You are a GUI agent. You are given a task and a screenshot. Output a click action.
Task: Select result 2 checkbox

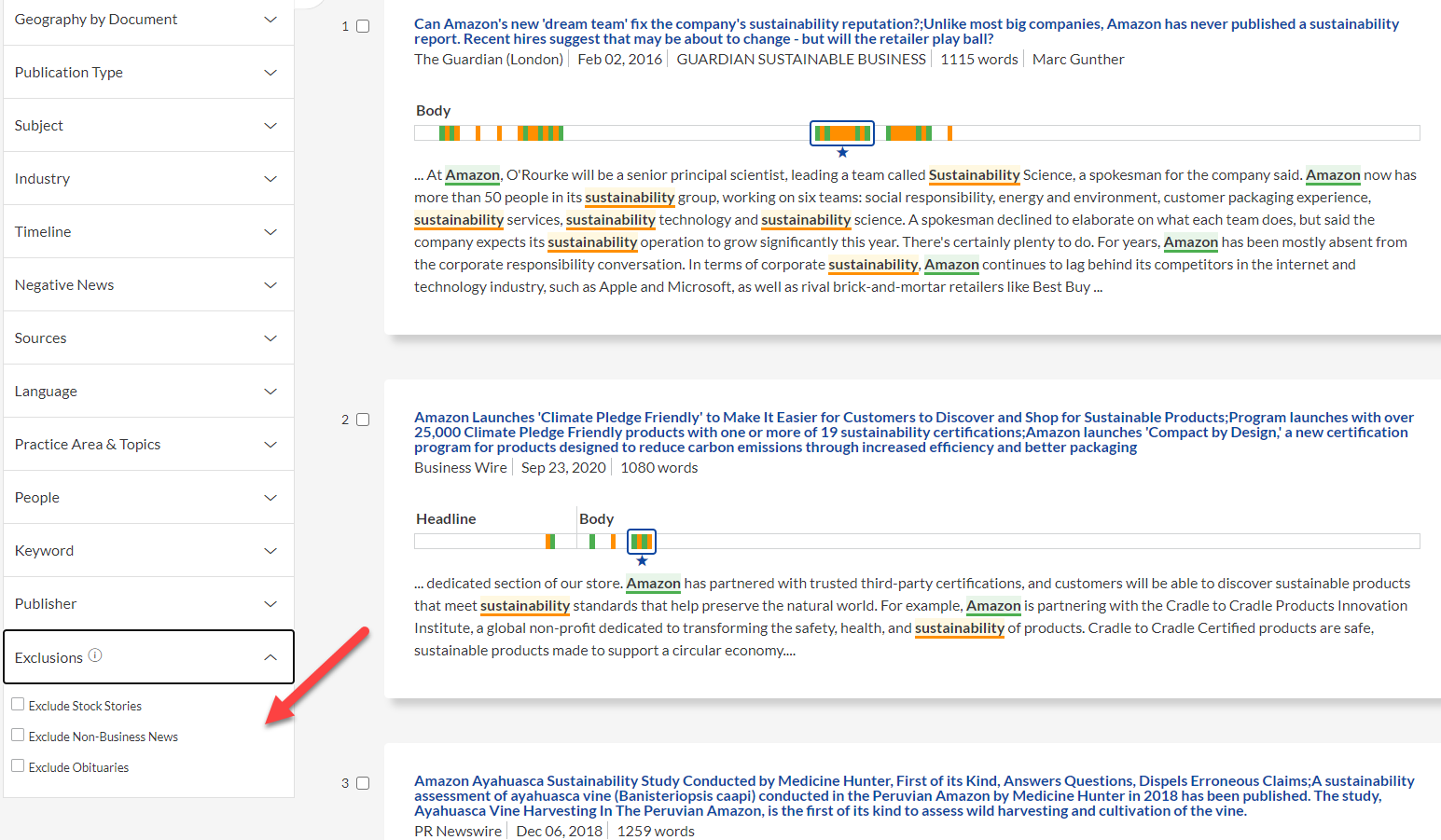[x=363, y=420]
